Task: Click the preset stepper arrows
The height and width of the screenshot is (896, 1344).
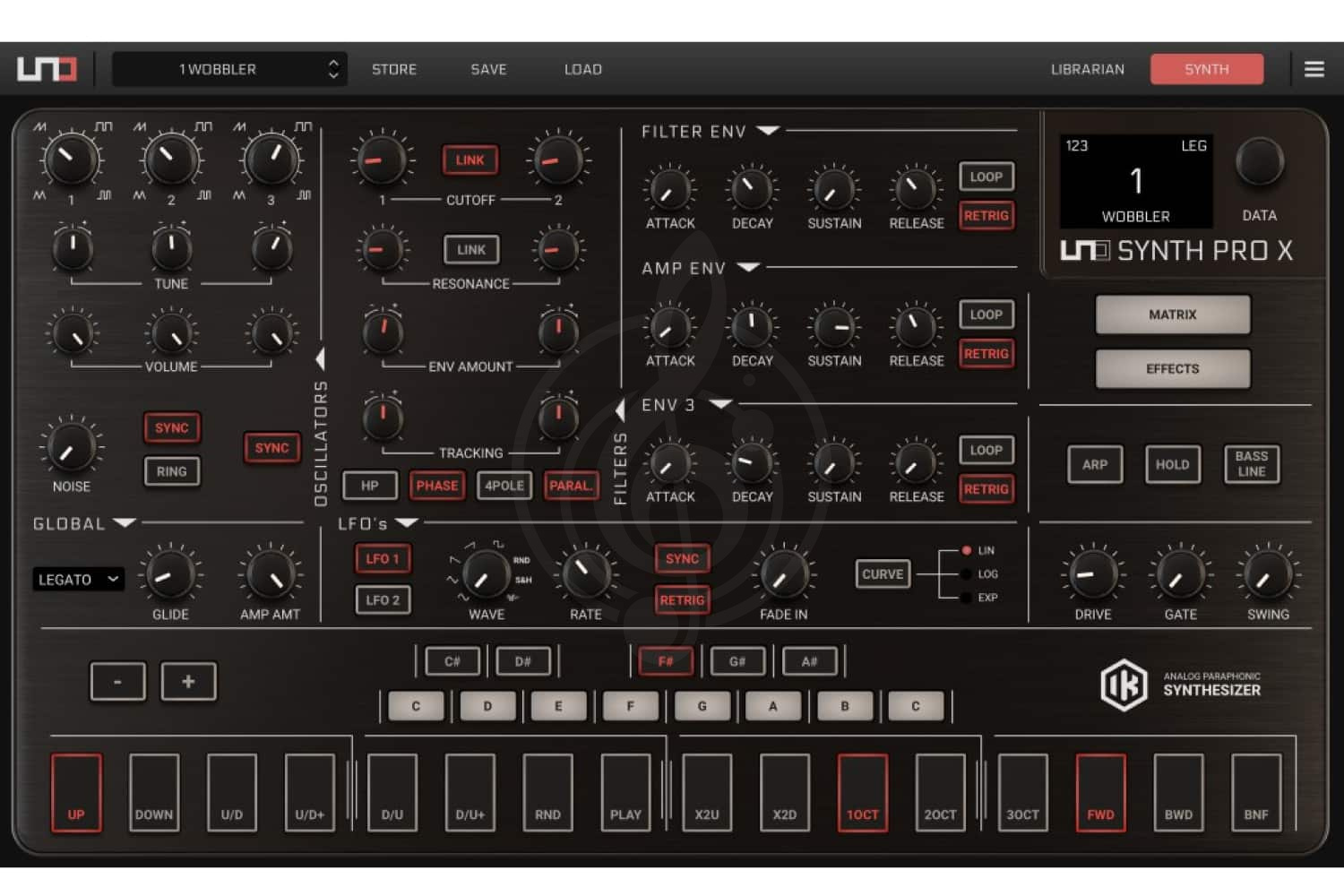Action: pos(333,69)
